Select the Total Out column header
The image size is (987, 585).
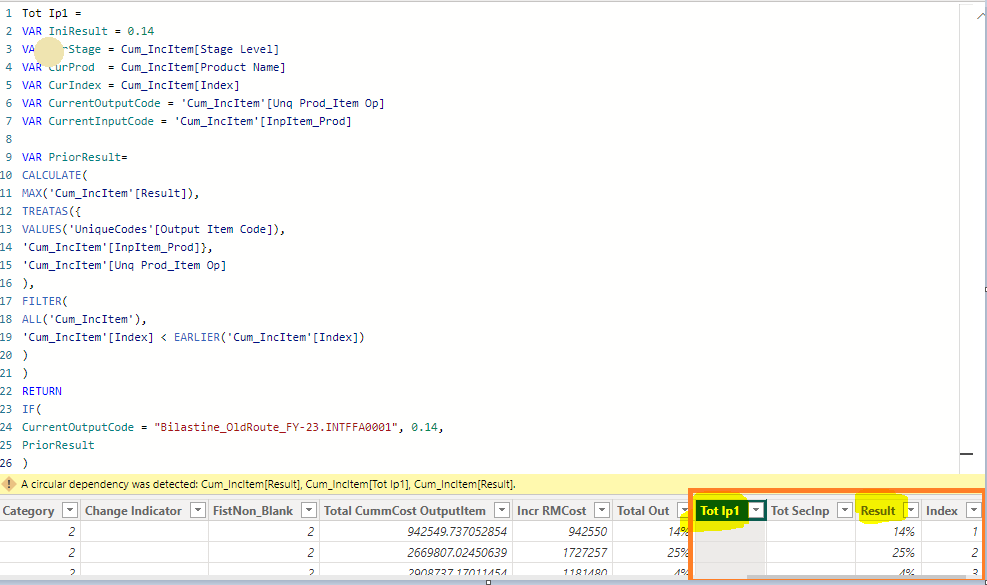click(643, 511)
